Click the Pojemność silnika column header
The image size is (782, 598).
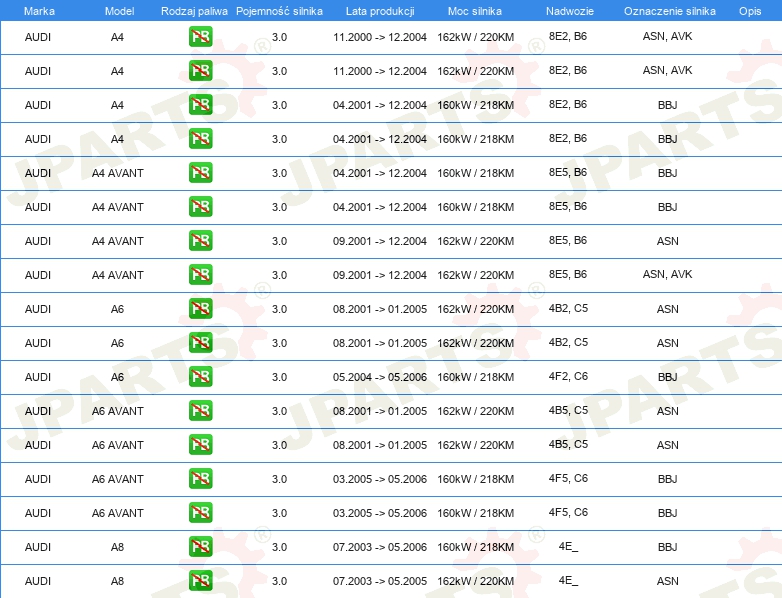point(279,10)
